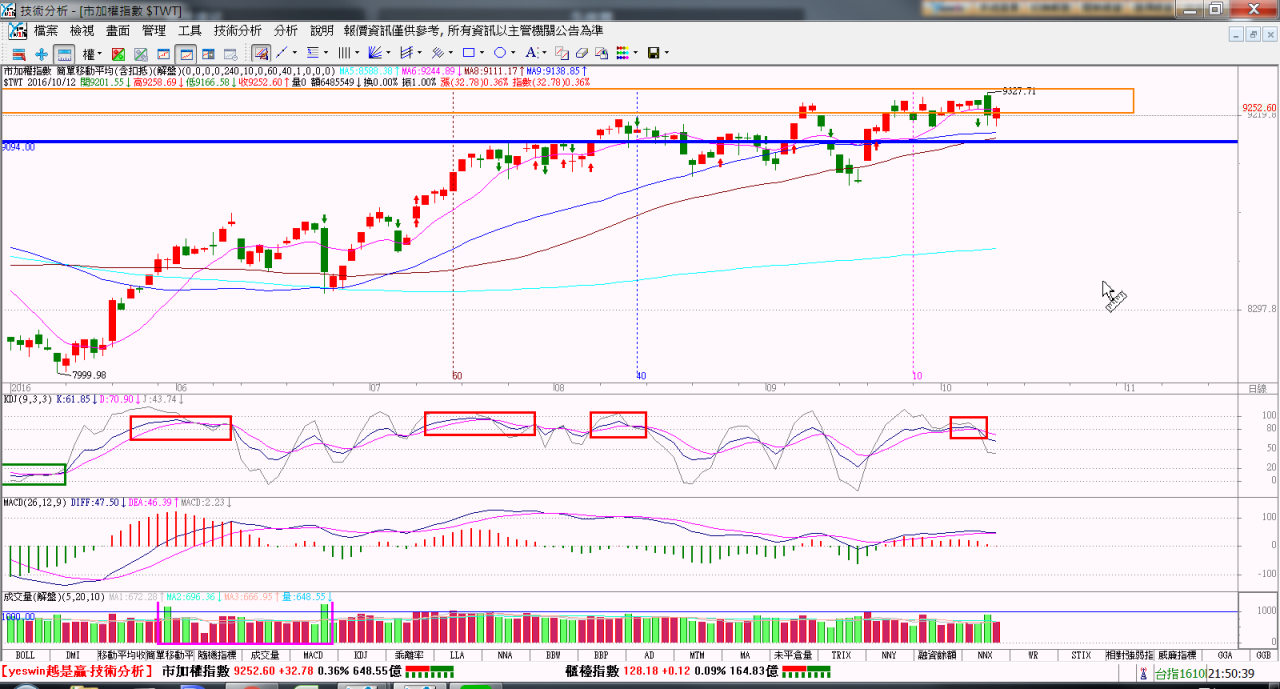
Task: Select the rectangle drawing tool
Action: pos(468,53)
